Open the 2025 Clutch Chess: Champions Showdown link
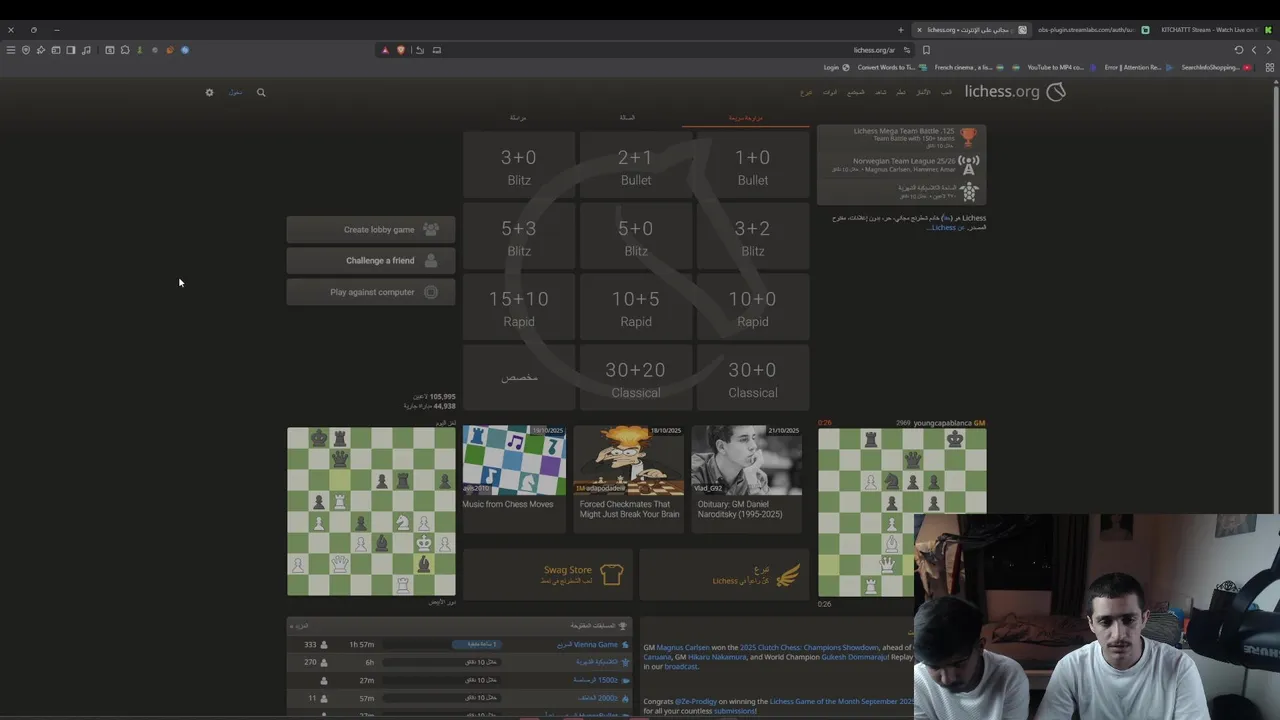1280x720 pixels. pos(810,647)
